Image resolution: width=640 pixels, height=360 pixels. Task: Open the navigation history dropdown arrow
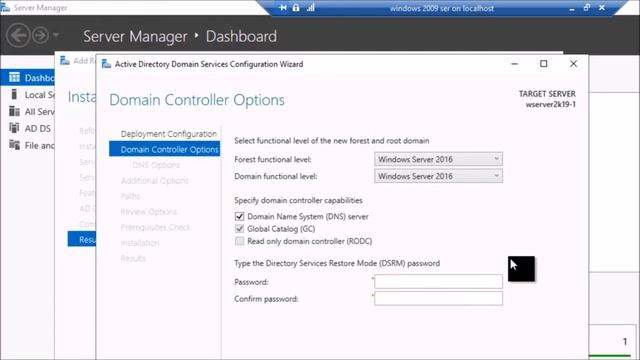pyautogui.click(x=56, y=35)
